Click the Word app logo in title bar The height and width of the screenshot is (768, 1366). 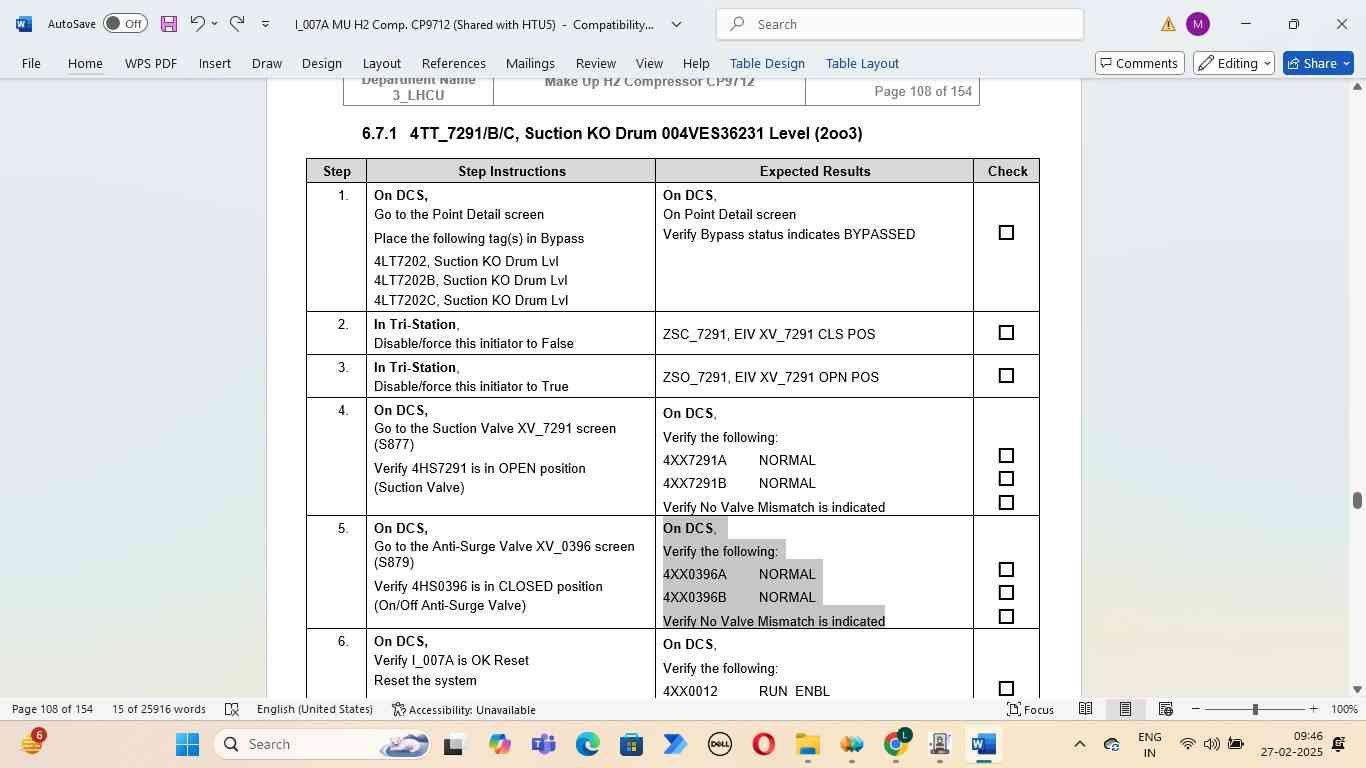tap(24, 24)
